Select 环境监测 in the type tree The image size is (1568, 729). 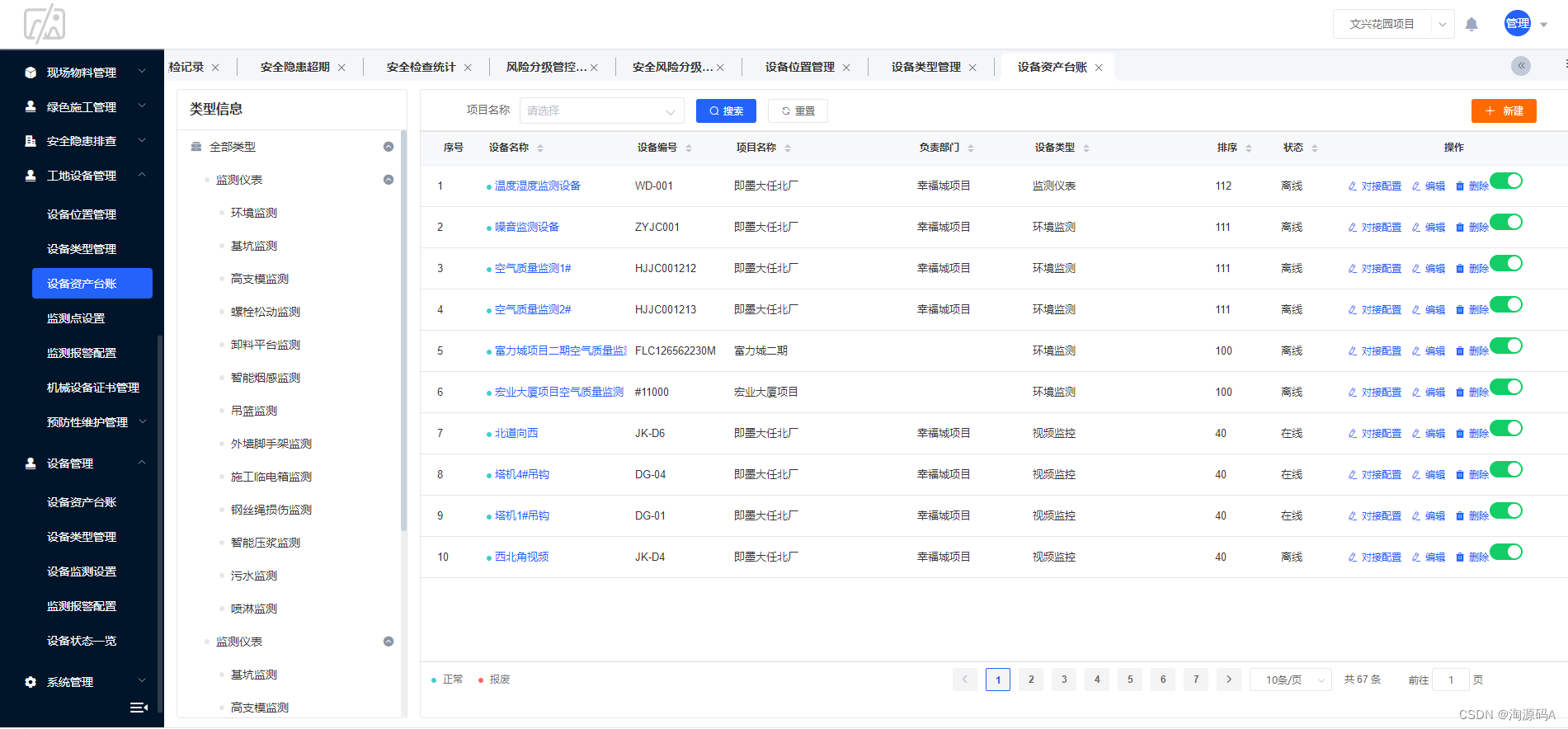[x=254, y=213]
